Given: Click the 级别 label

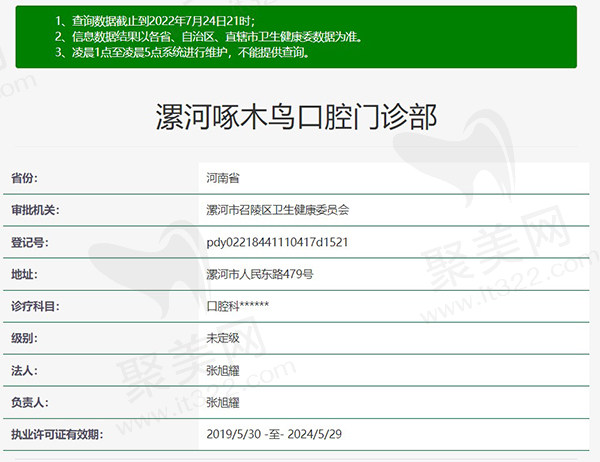Looking at the screenshot, I should pos(24,338).
